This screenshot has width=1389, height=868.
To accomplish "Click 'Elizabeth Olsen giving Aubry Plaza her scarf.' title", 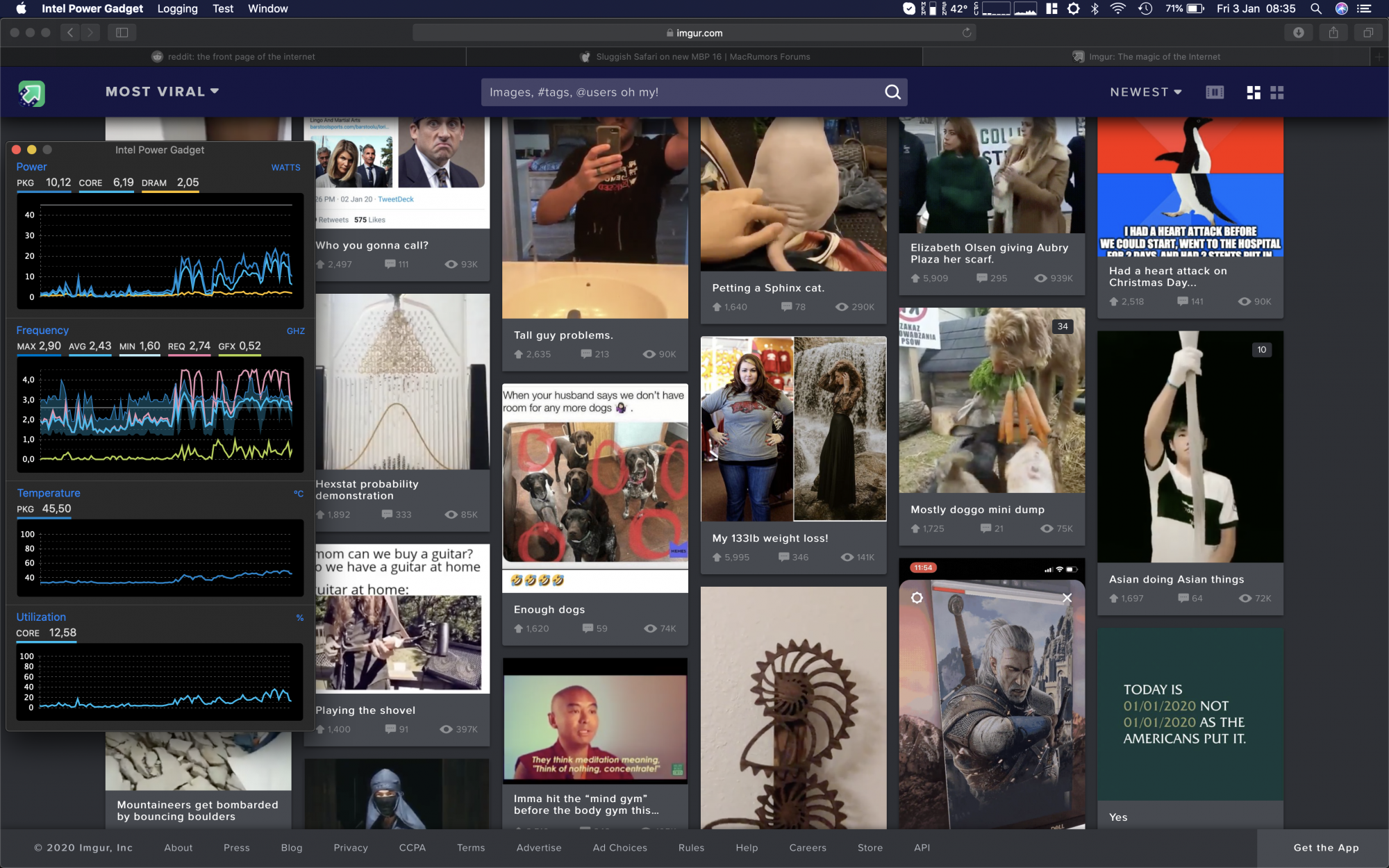I will coord(989,253).
